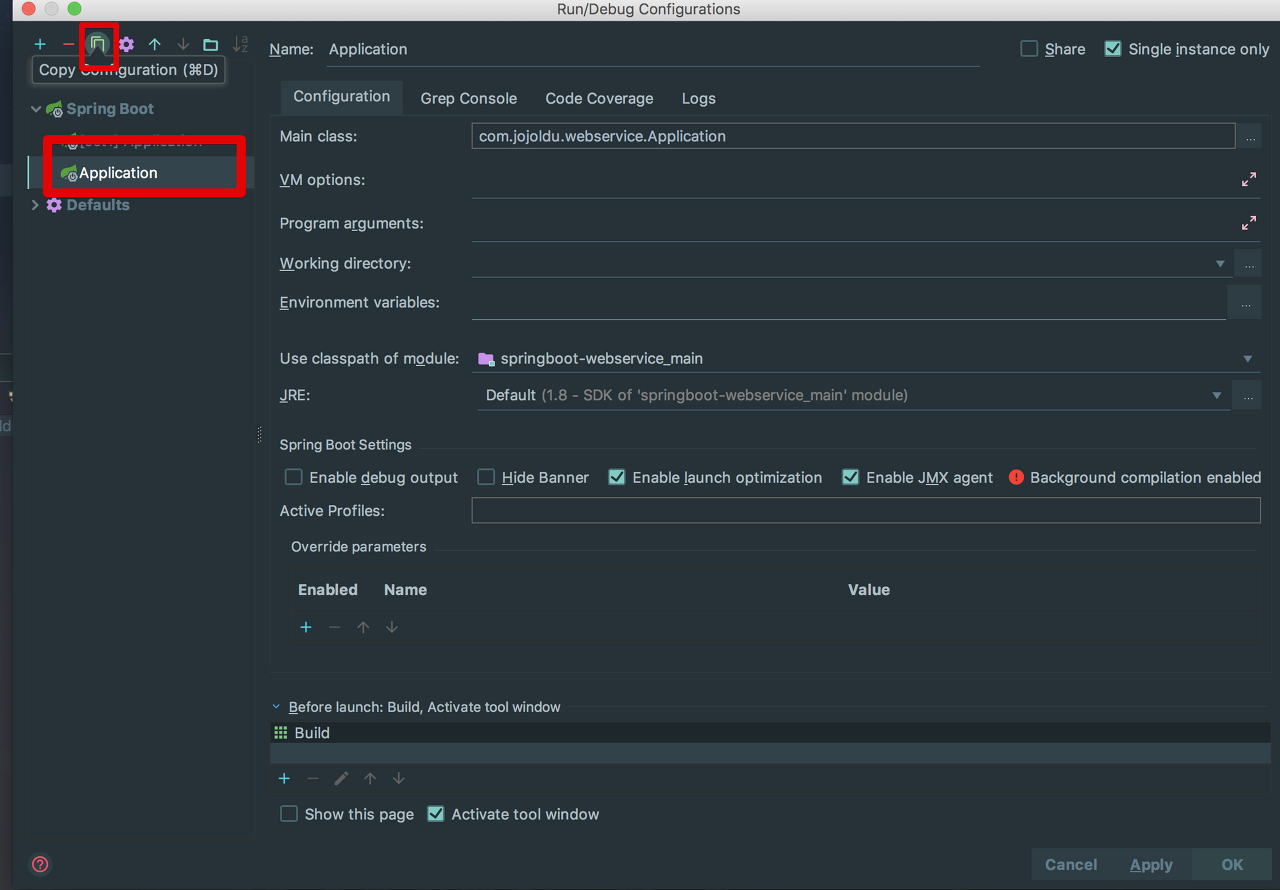Uncheck Activate tool window
The height and width of the screenshot is (890, 1280).
point(436,814)
